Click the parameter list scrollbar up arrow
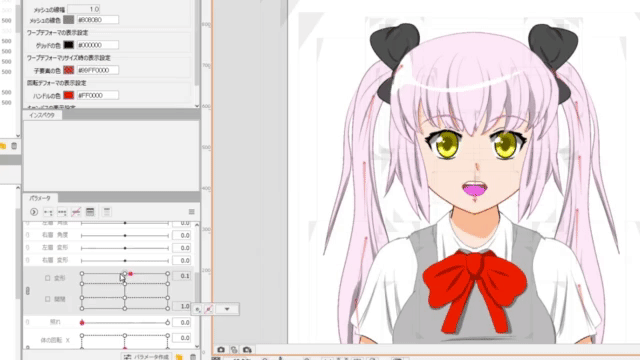Screen dimensions: 640x360 (197, 225)
